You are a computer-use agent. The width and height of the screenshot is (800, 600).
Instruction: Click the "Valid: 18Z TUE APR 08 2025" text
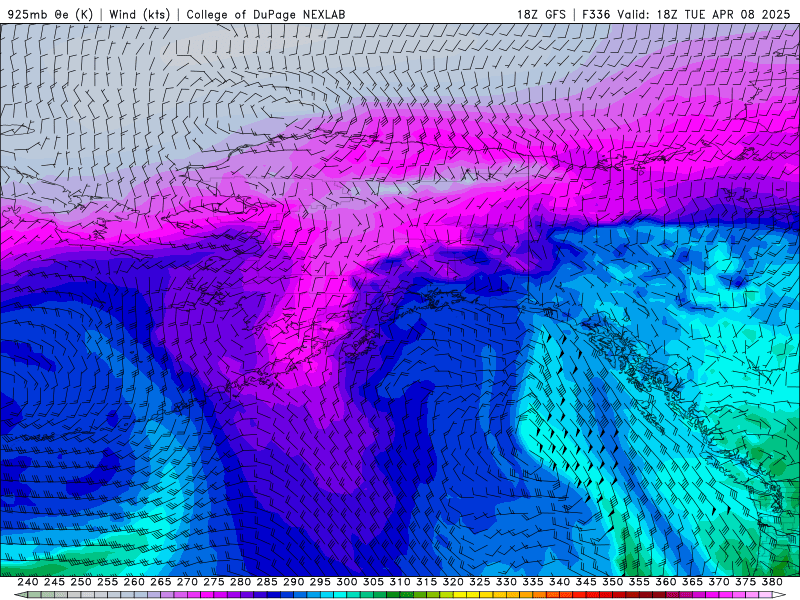[704, 14]
